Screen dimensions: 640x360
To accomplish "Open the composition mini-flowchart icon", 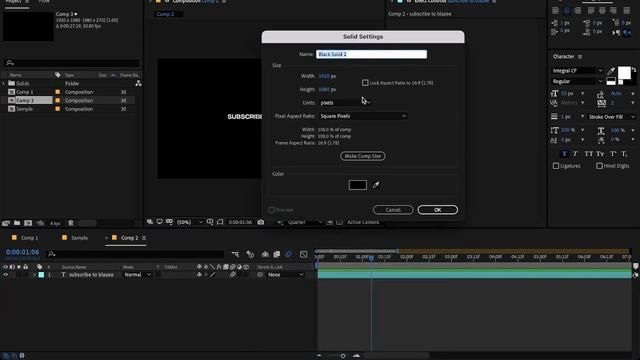I will tap(236, 254).
